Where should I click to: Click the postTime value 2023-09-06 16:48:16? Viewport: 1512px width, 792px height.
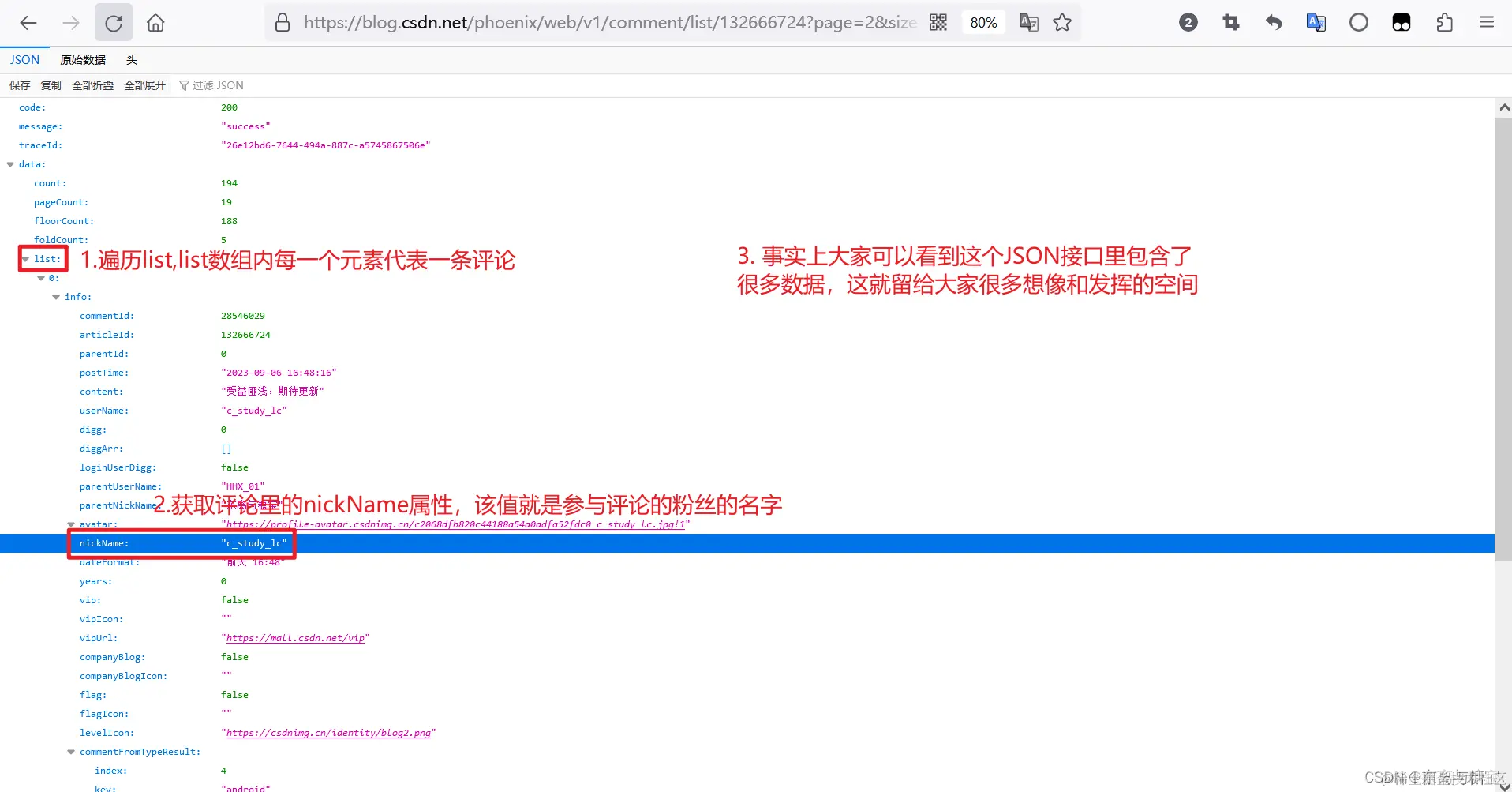click(x=279, y=373)
